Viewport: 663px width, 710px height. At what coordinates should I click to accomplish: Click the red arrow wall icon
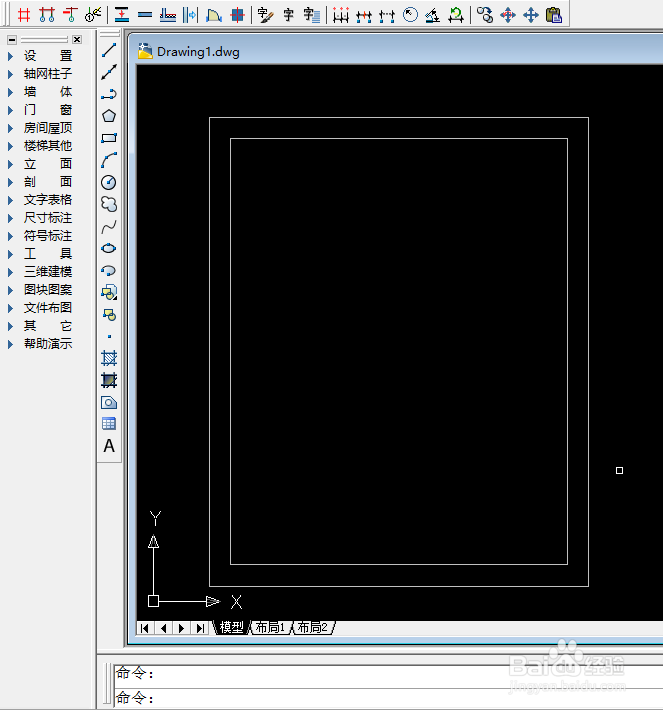(121, 15)
